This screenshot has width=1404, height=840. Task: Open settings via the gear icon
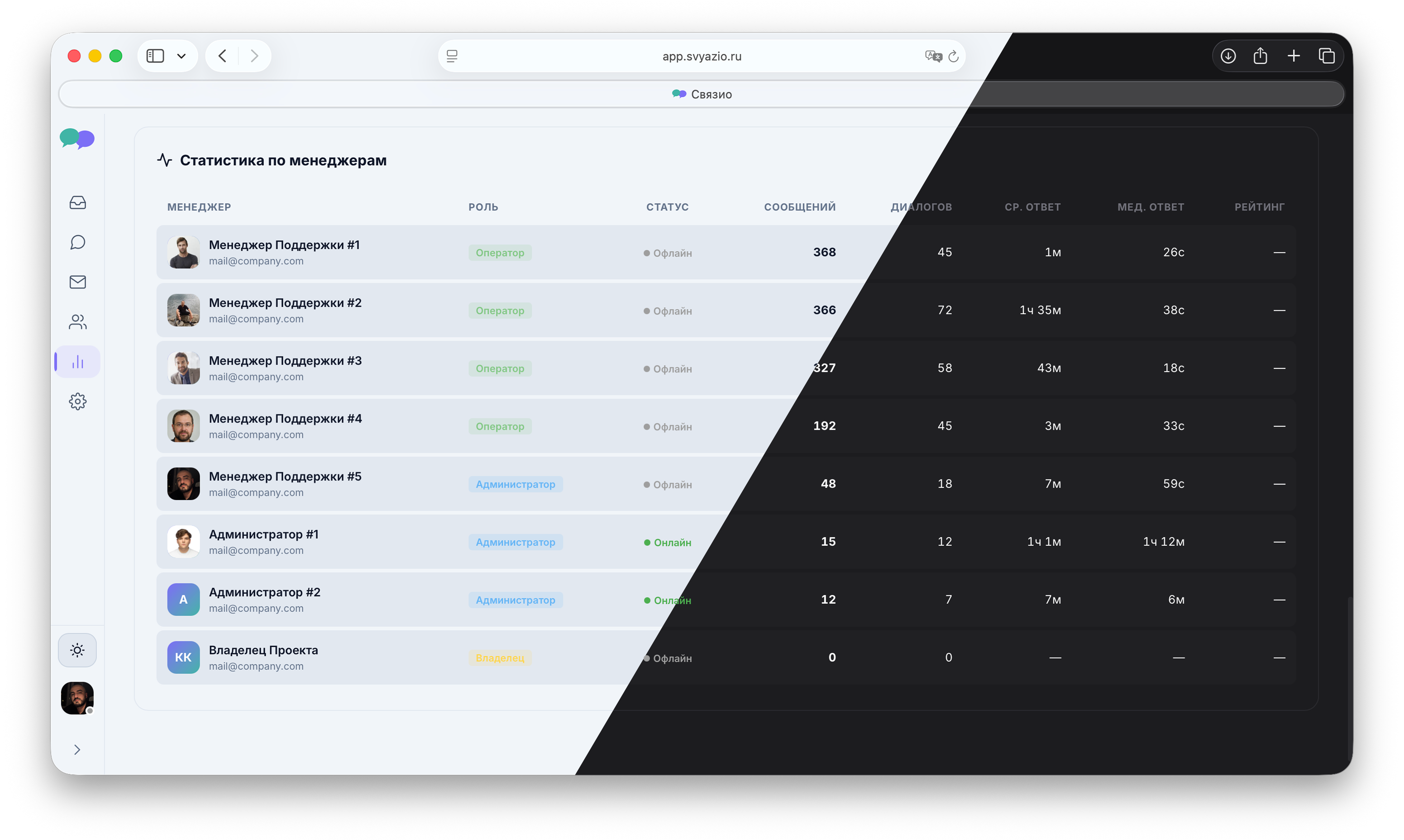tap(77, 401)
